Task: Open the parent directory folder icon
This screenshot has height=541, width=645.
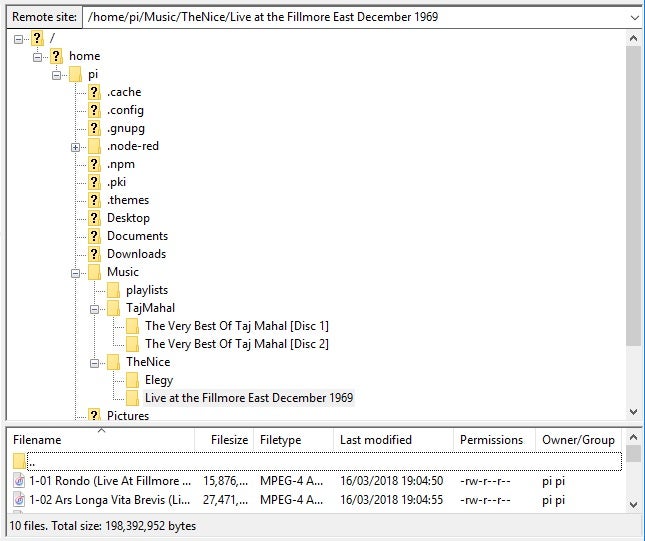Action: [x=19, y=461]
